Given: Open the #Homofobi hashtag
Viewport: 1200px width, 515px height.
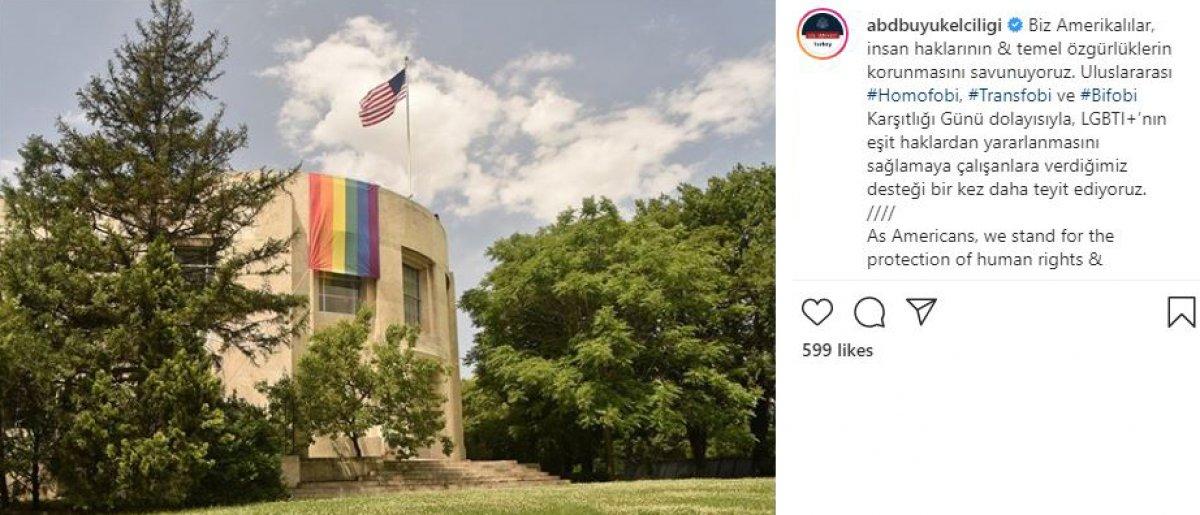Looking at the screenshot, I should (x=913, y=96).
